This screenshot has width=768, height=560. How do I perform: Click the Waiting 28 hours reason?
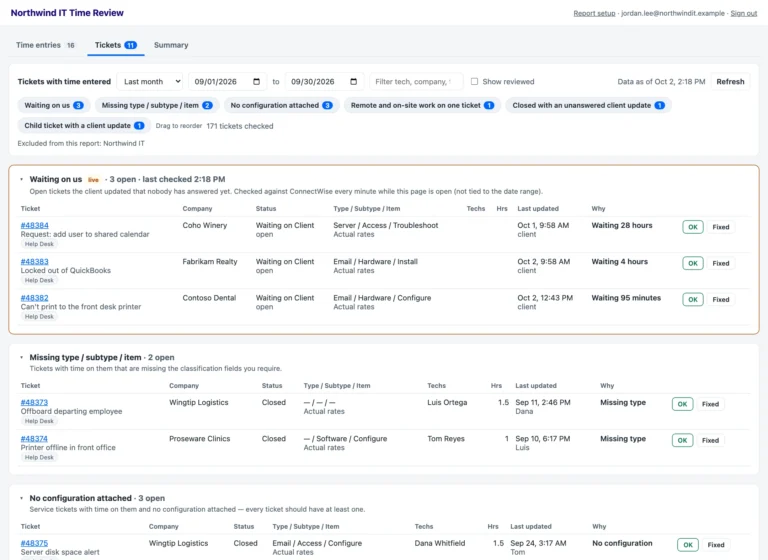622,225
